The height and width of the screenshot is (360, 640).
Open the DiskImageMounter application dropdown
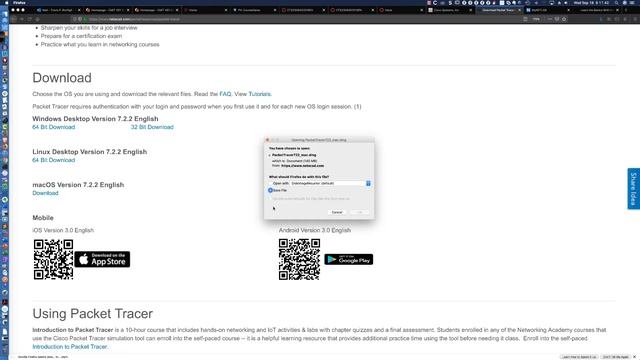pyautogui.click(x=330, y=183)
